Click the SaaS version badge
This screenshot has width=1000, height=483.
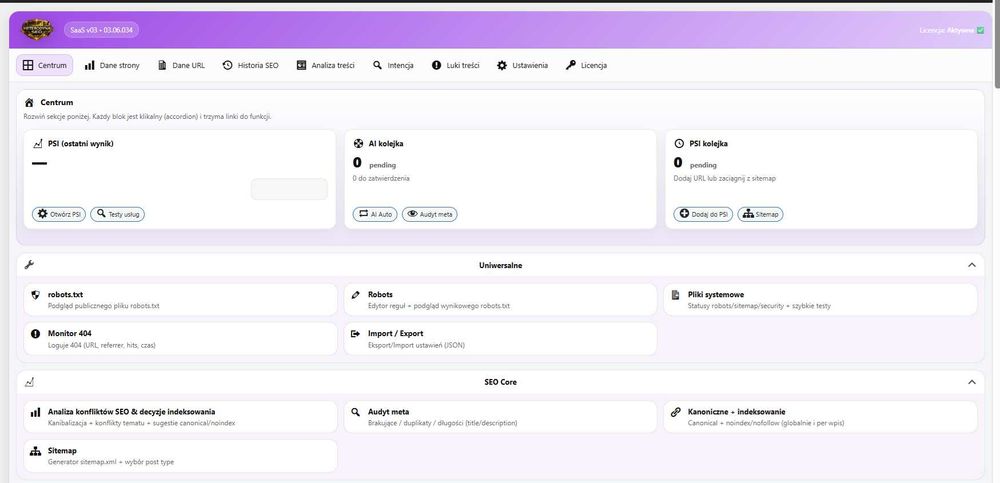101,29
